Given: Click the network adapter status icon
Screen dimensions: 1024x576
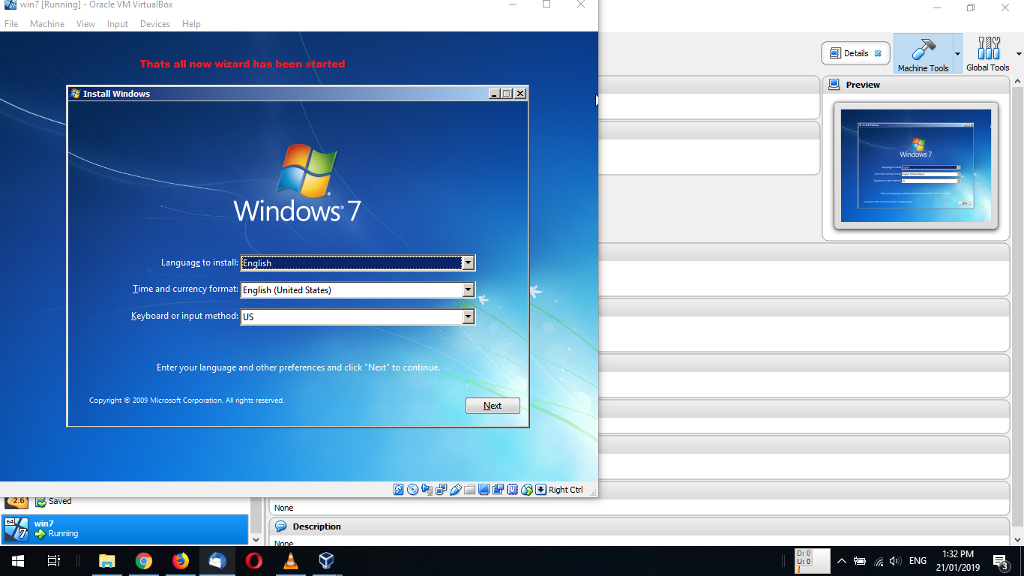Looking at the screenshot, I should pos(440,489).
